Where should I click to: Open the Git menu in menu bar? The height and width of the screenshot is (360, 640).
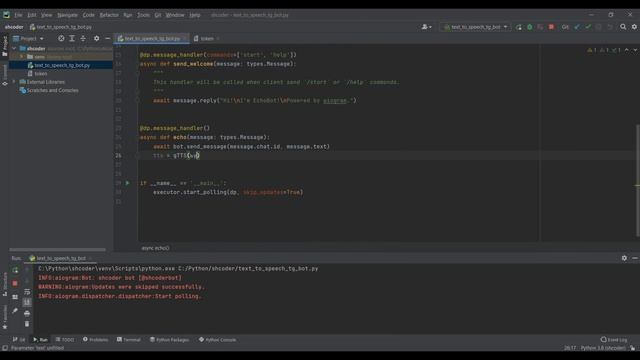click(158, 15)
